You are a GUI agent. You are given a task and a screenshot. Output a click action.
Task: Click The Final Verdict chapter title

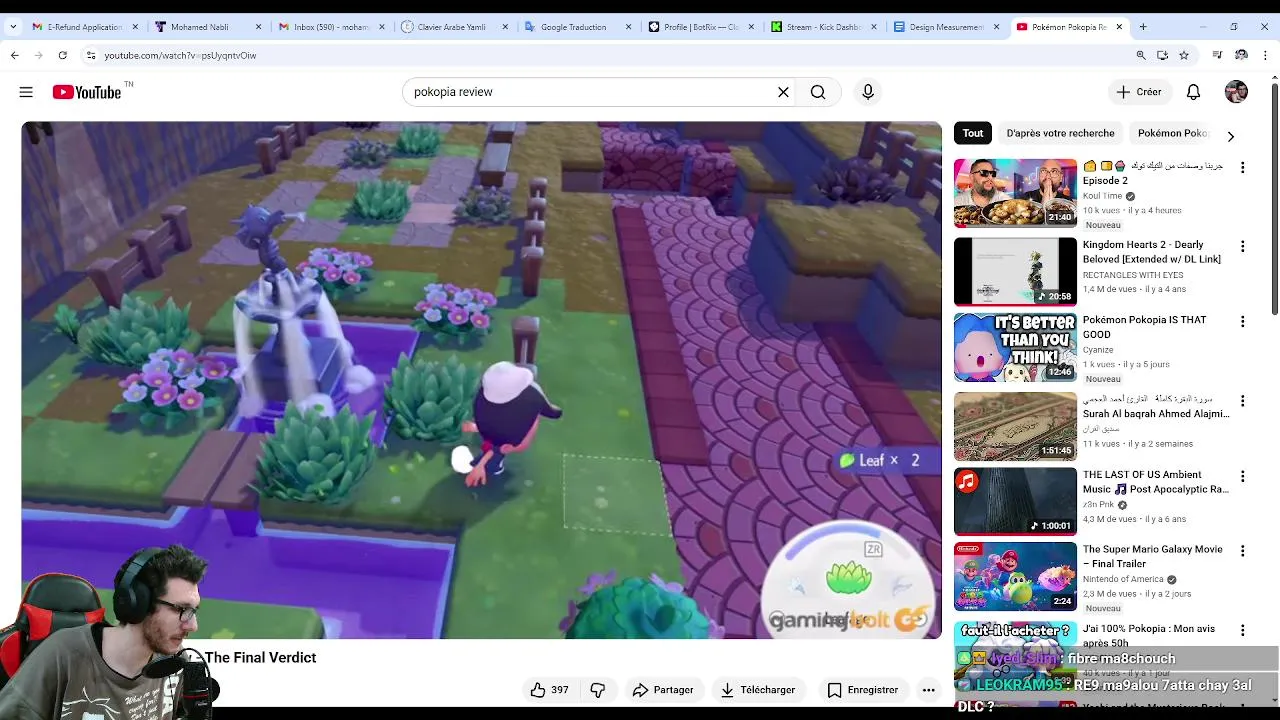[x=260, y=657]
